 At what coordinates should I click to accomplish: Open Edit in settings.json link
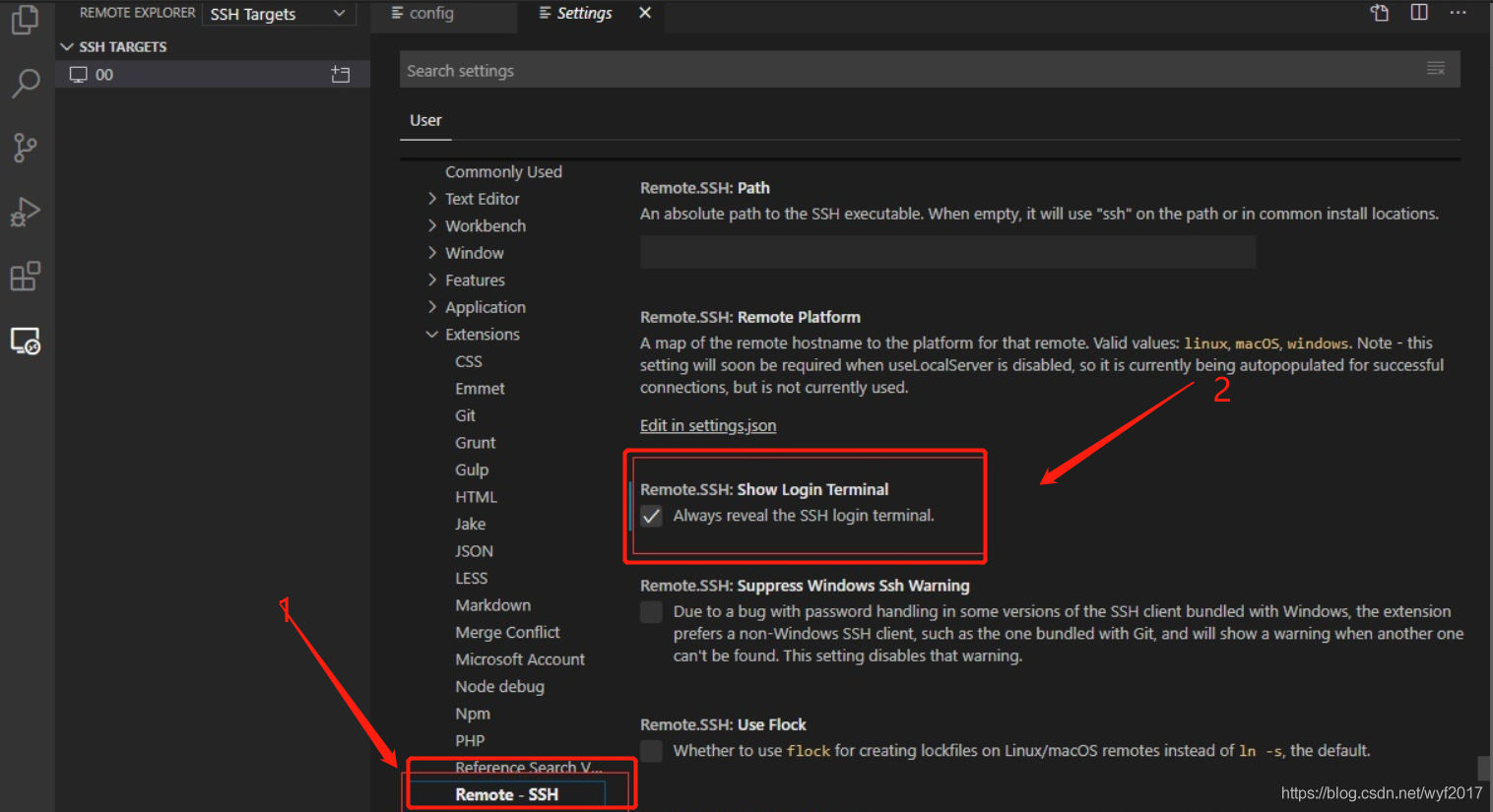(708, 425)
